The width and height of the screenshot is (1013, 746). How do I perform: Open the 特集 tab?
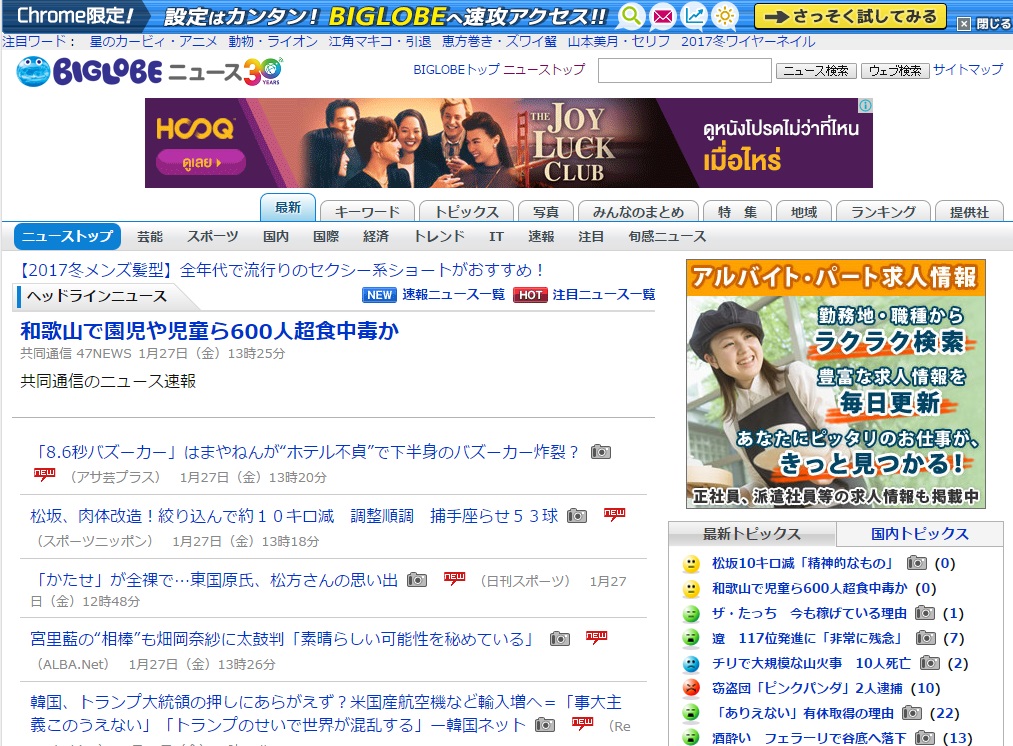737,211
